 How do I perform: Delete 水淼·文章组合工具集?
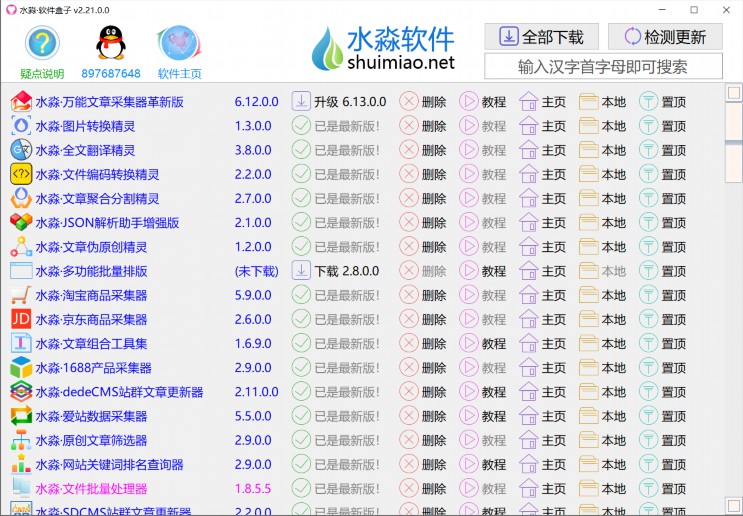tap(423, 344)
